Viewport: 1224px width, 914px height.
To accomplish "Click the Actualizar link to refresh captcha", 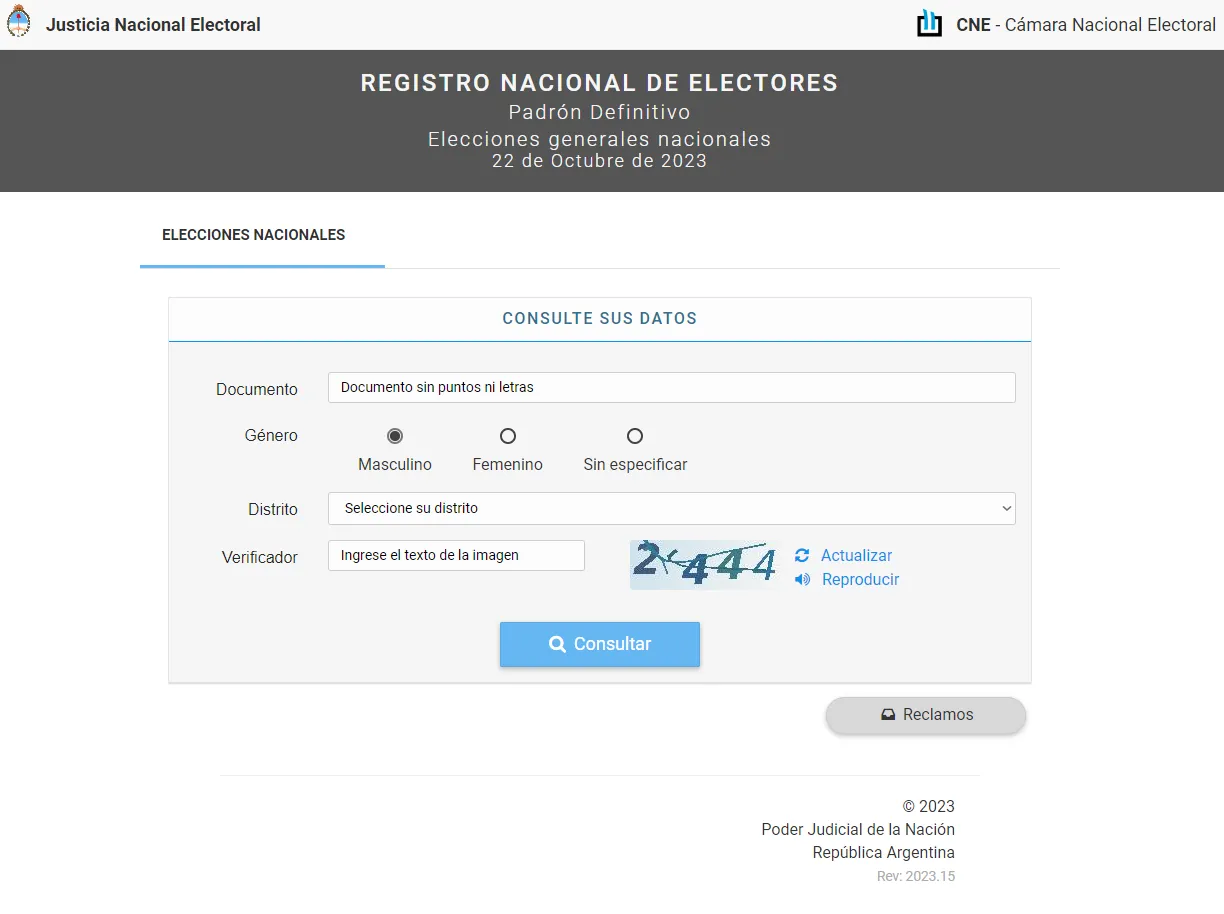I will [x=856, y=555].
